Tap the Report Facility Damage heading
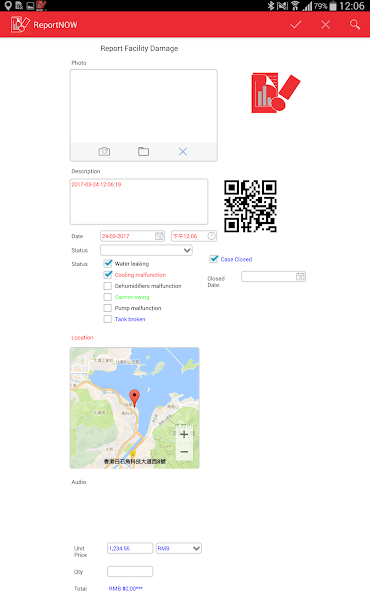Image resolution: width=370 pixels, height=592 pixels. 139,48
